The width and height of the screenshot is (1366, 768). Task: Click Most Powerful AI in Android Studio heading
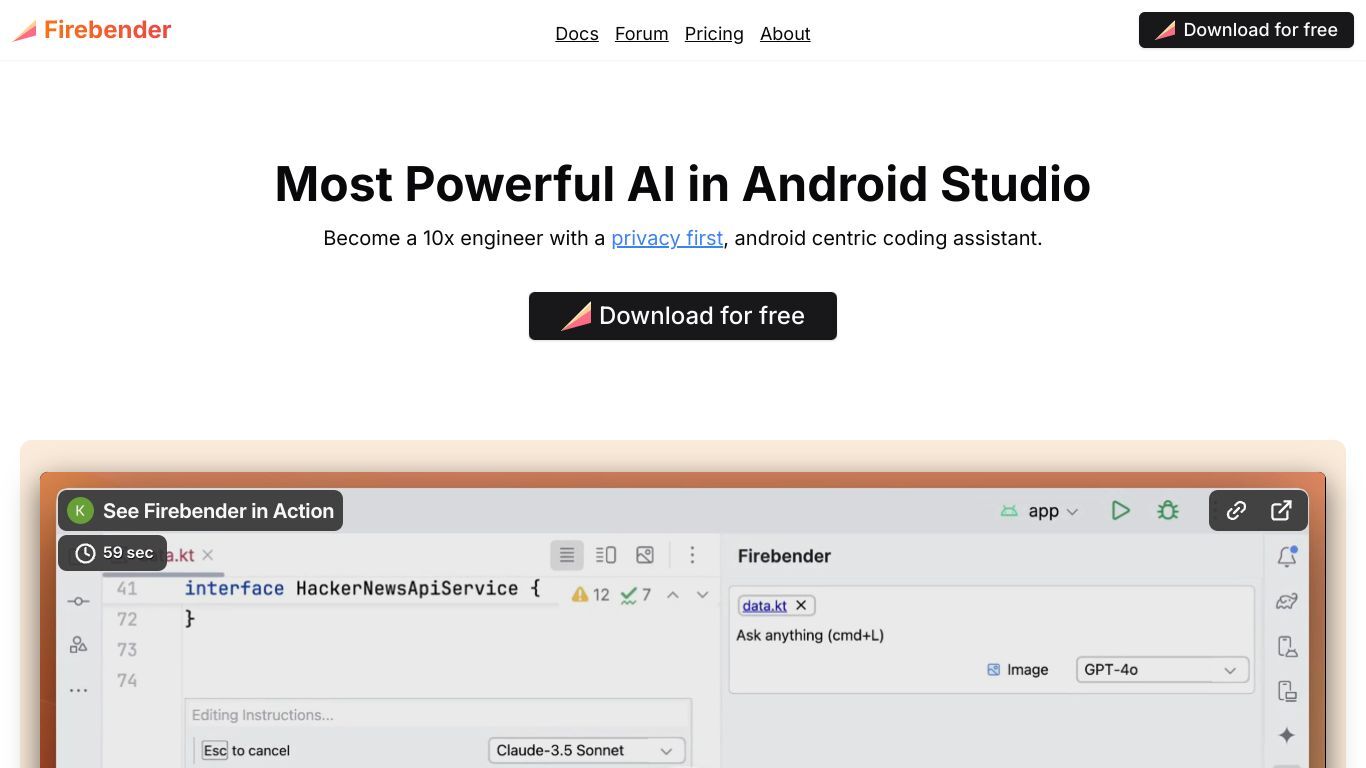point(683,184)
